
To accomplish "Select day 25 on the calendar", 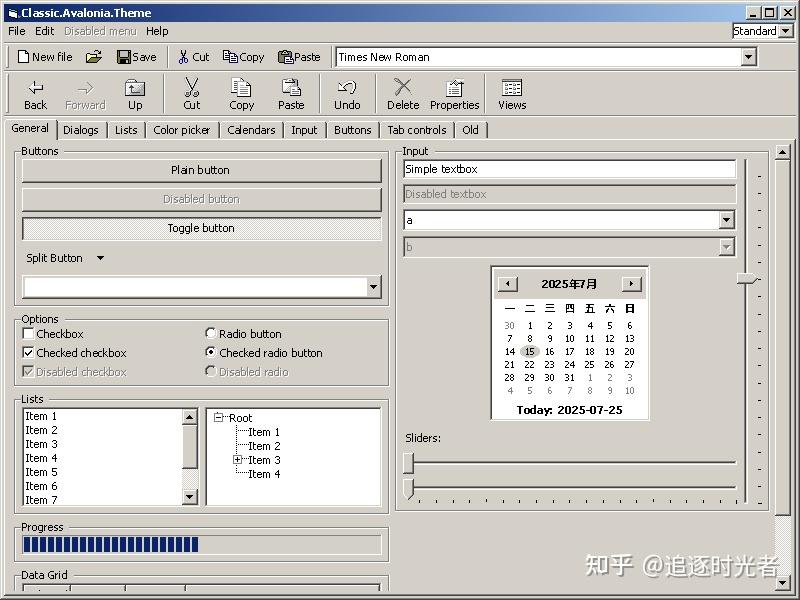I will coord(590,365).
